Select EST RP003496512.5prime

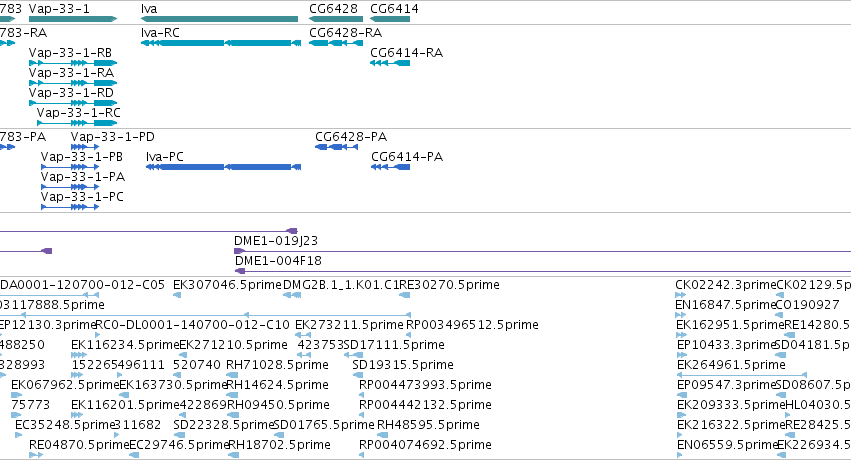click(472, 325)
